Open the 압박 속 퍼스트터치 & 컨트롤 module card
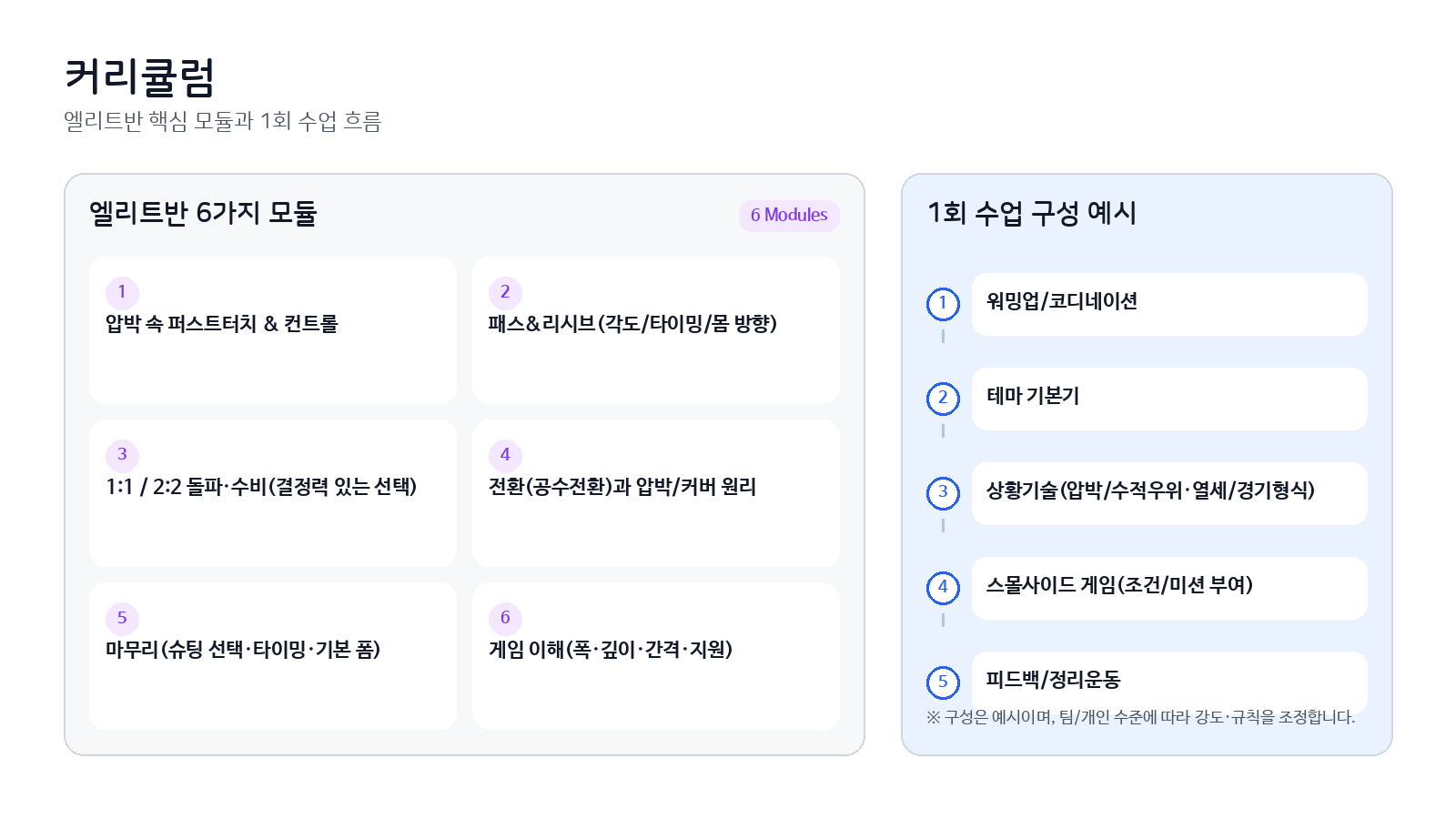This screenshot has height=819, width=1456. pos(272,330)
